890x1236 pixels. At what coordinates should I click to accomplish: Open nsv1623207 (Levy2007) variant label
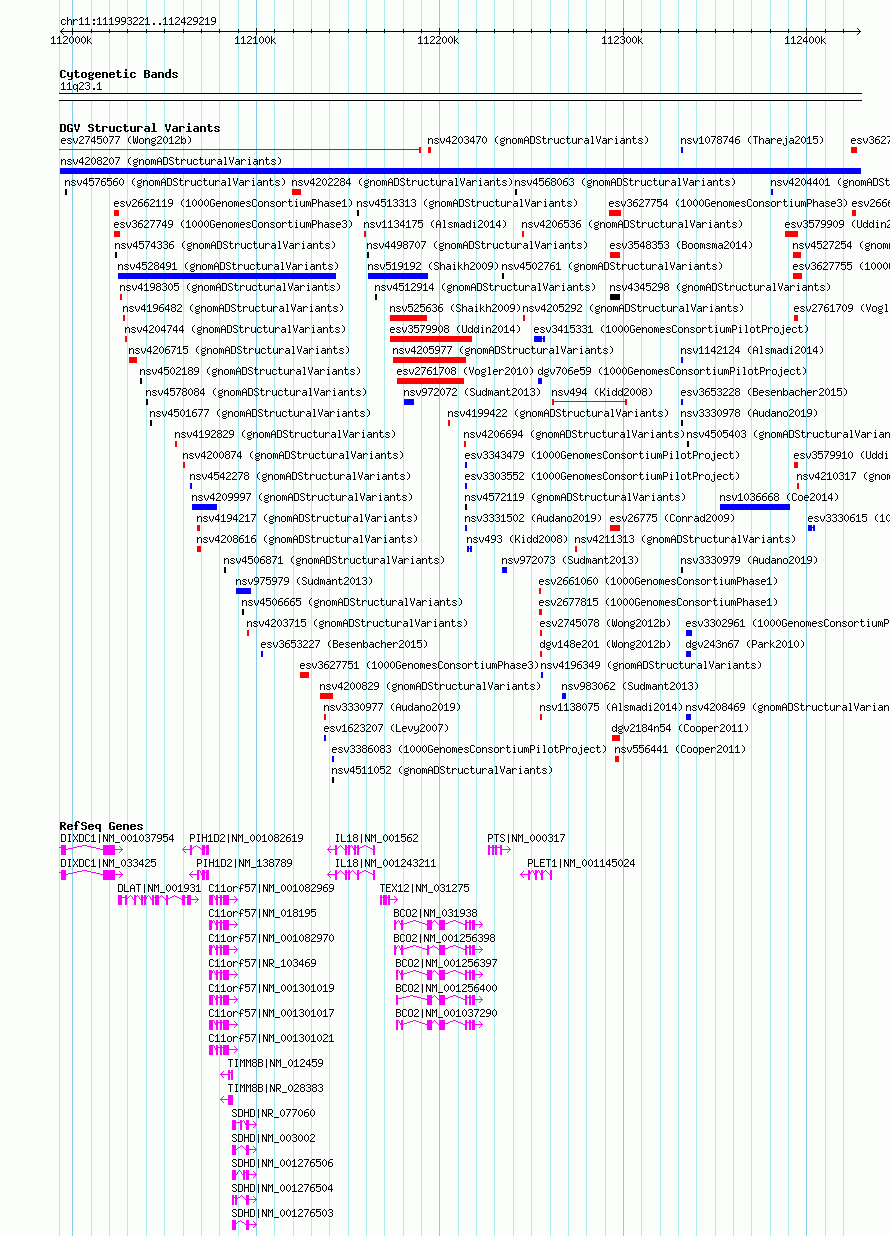point(386,728)
